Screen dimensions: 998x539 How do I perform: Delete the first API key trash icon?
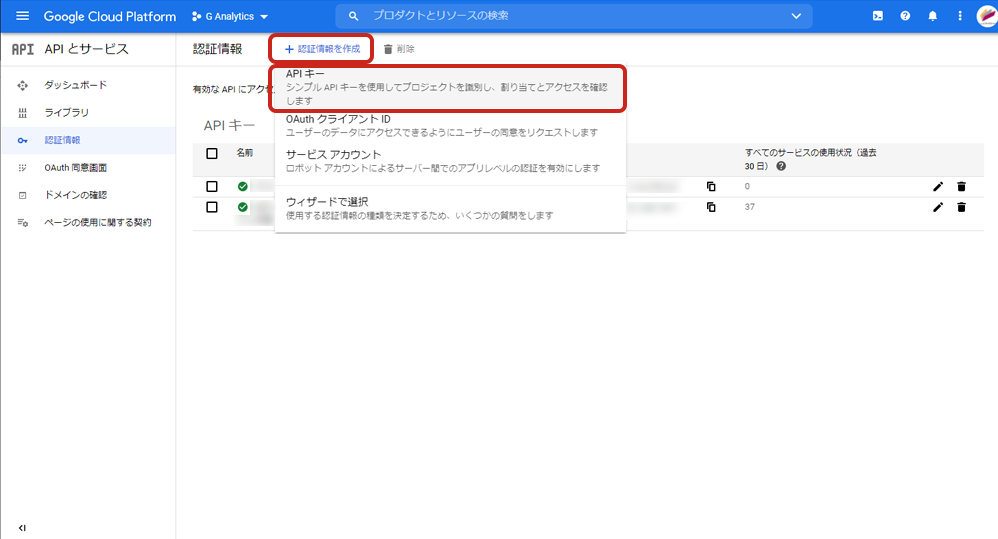tap(961, 187)
